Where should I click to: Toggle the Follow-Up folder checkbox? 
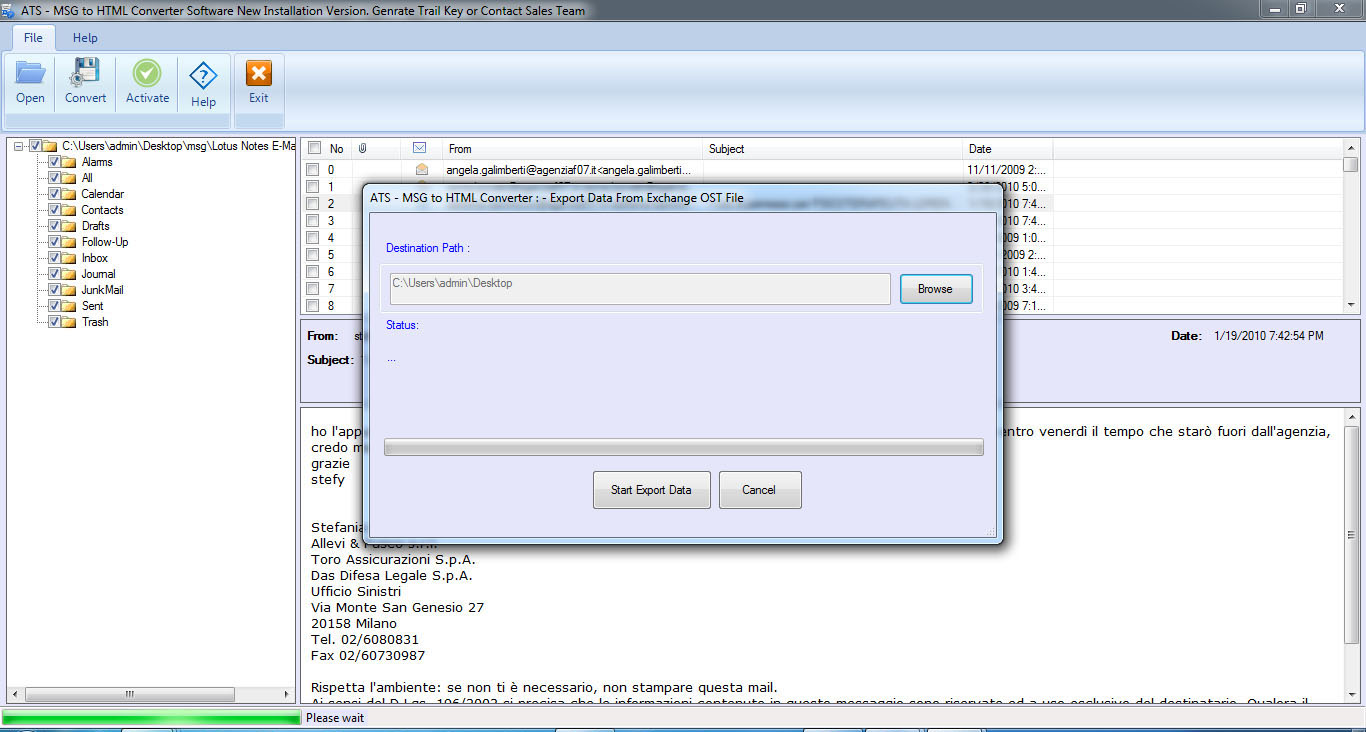pos(54,242)
